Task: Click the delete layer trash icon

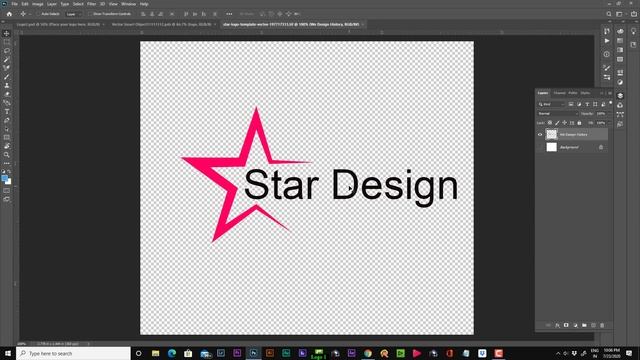Action: tap(602, 325)
